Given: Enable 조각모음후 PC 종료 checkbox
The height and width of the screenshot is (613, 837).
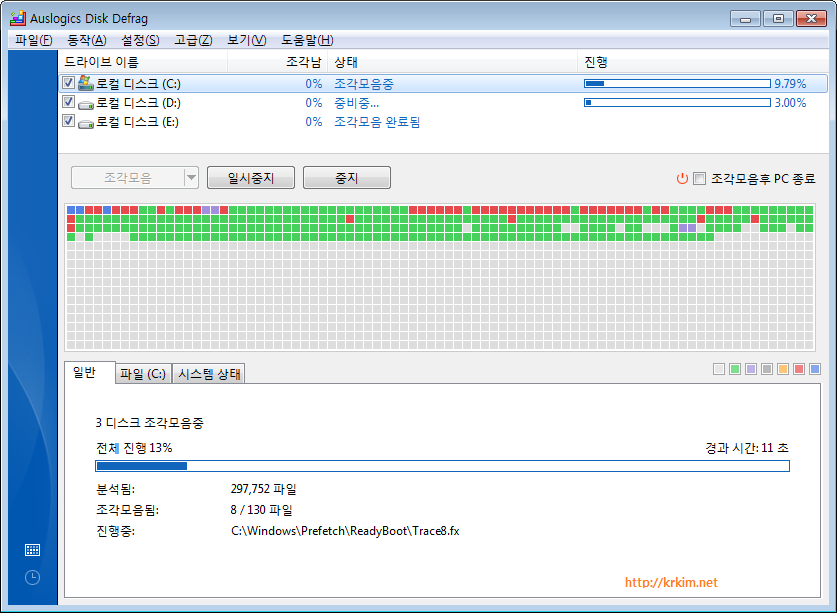Looking at the screenshot, I should pos(699,178).
